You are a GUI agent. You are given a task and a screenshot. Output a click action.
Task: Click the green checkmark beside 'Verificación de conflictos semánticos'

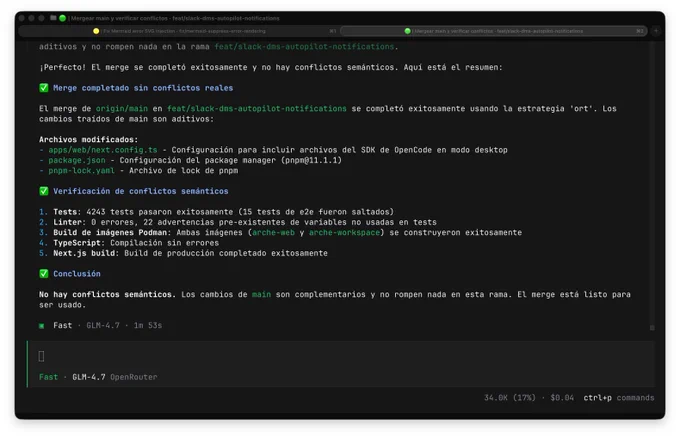[x=44, y=191]
